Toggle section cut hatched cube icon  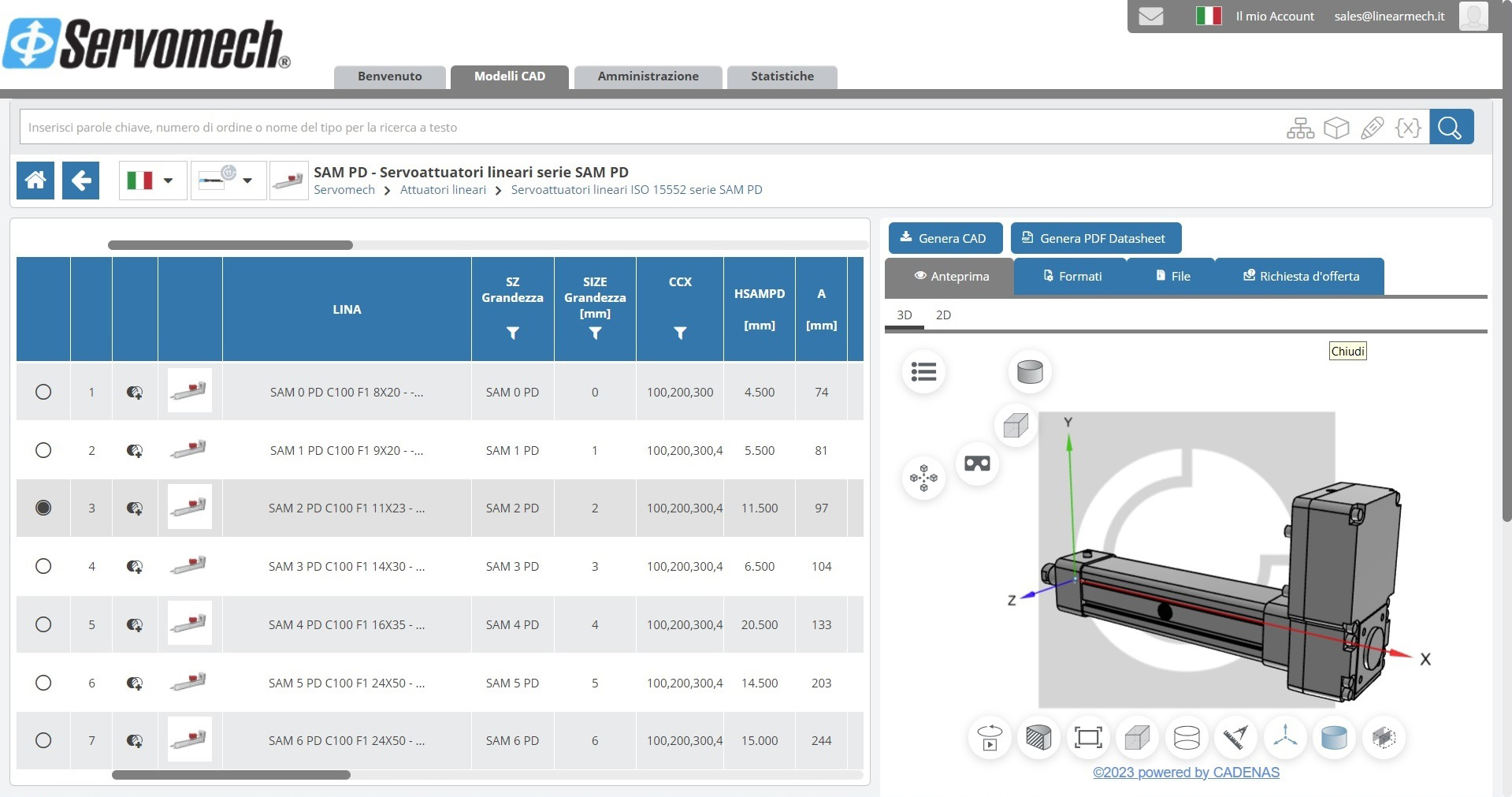[1038, 738]
